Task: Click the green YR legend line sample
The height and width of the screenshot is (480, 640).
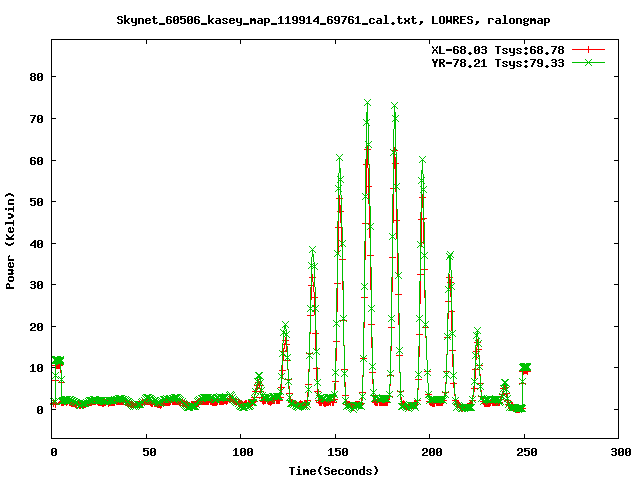Action: coord(588,62)
